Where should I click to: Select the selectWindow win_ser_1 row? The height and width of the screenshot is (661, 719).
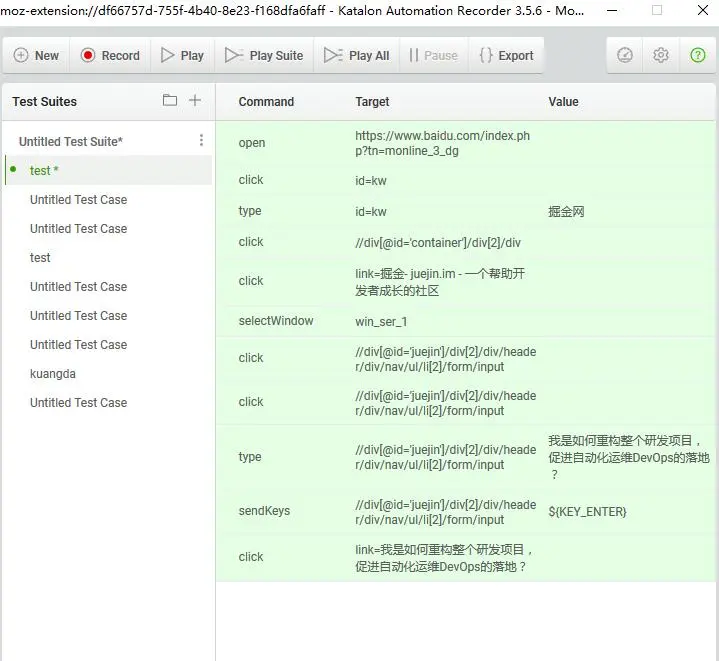[465, 321]
